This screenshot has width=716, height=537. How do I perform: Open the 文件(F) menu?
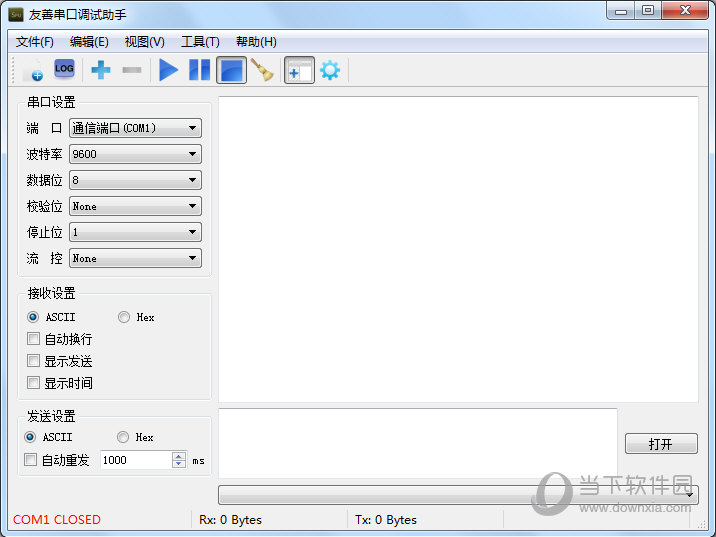(35, 42)
